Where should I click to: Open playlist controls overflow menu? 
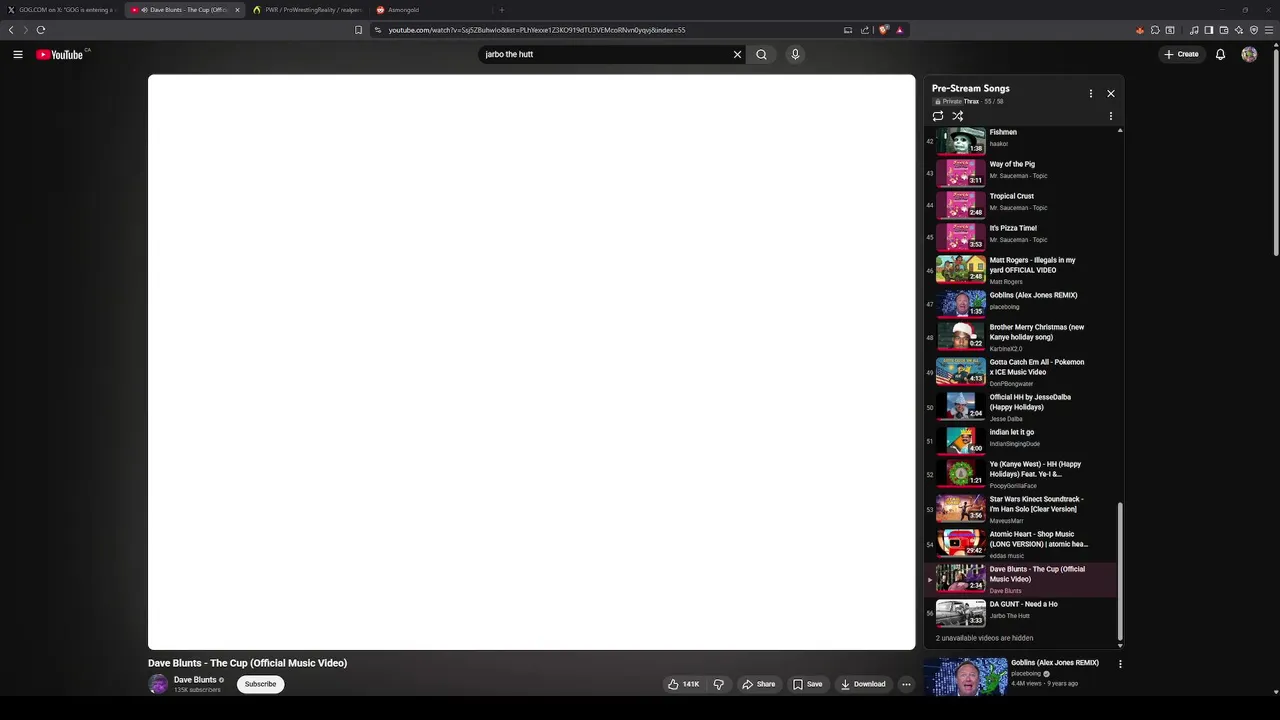click(x=1110, y=116)
